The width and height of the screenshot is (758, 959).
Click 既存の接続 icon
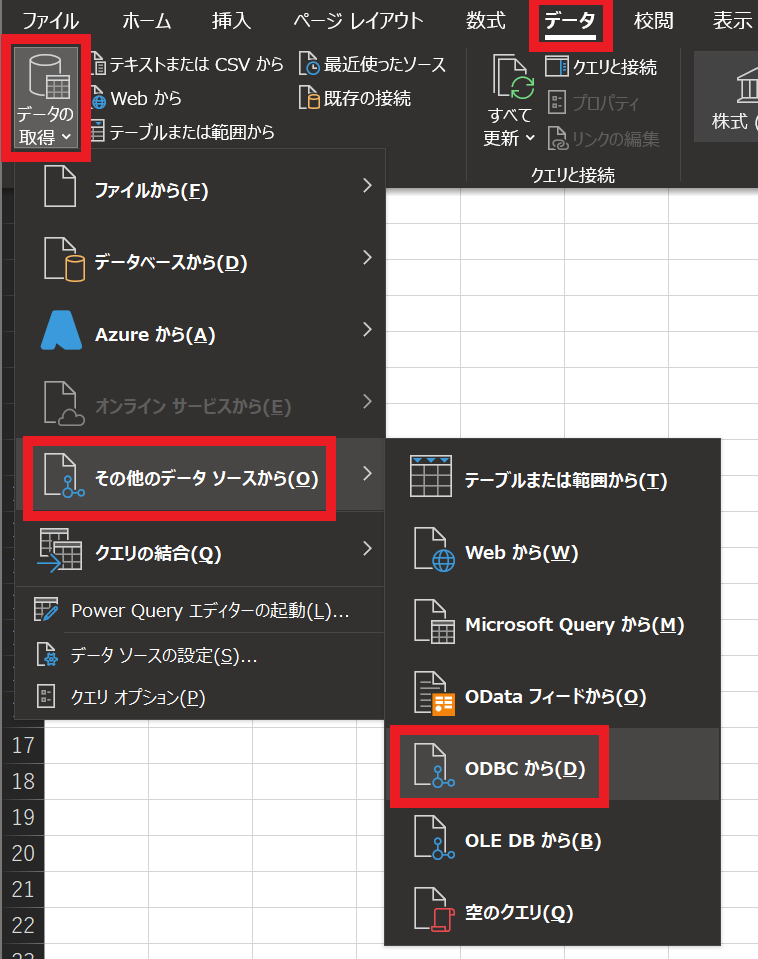[309, 98]
